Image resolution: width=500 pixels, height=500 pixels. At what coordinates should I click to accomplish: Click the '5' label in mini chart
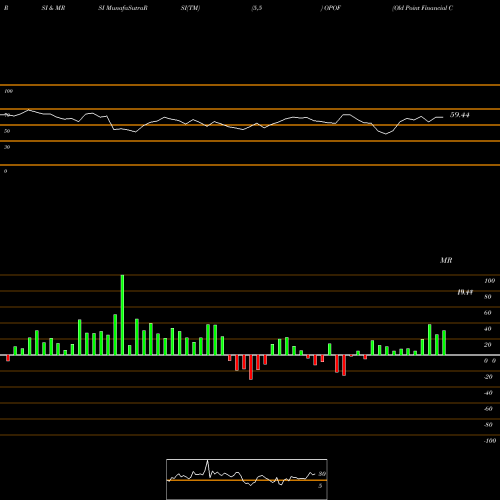coord(320,486)
